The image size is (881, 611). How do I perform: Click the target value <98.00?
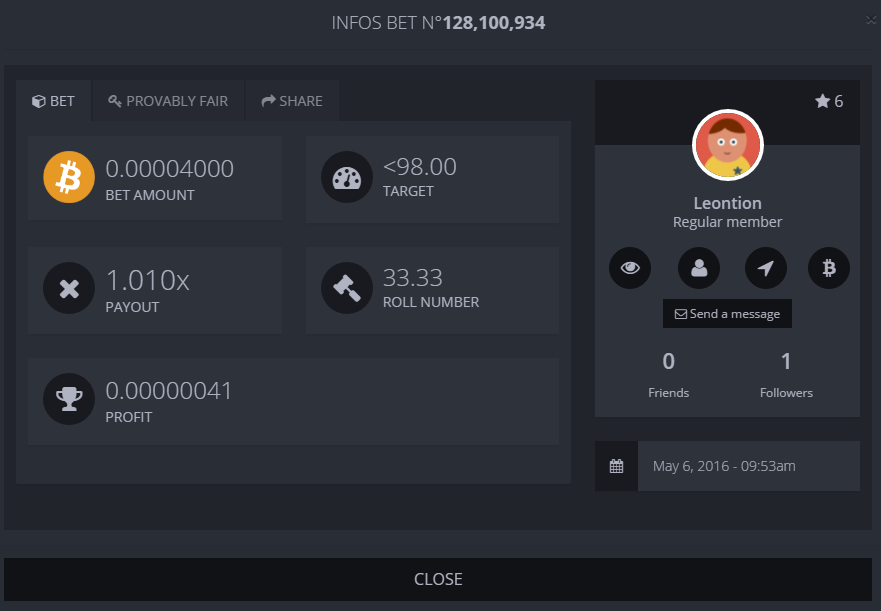click(420, 167)
